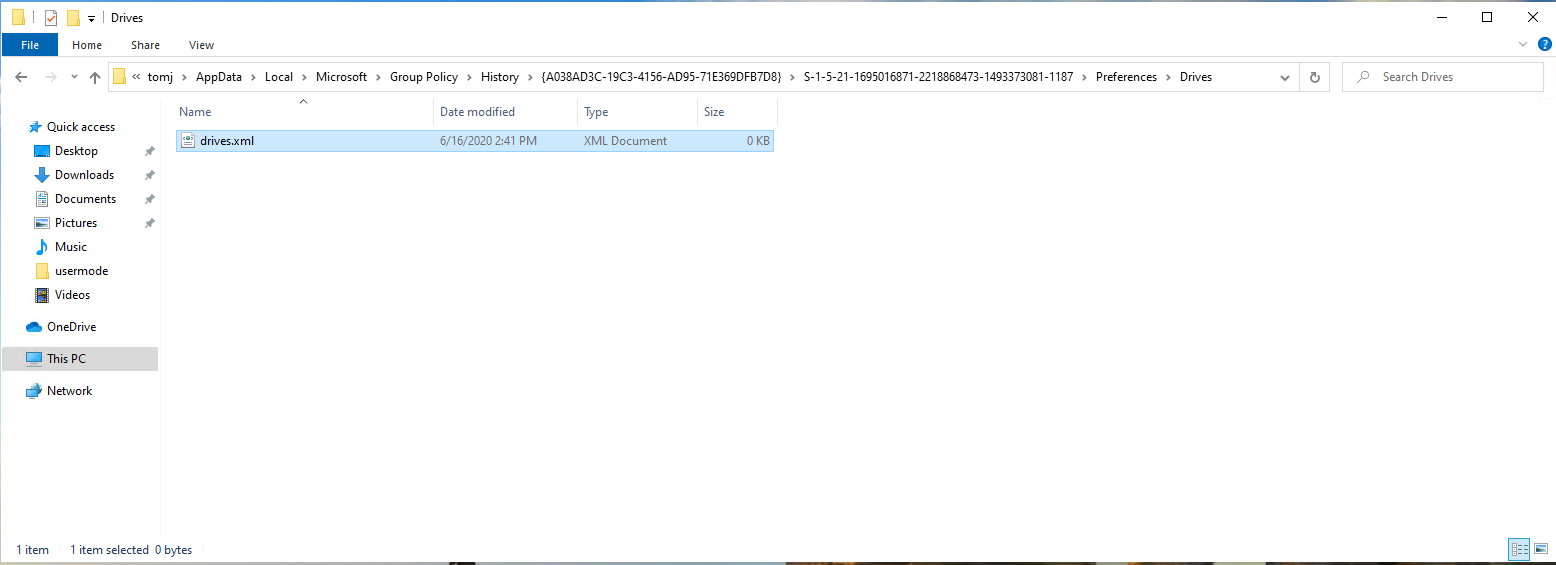Screen dimensions: 1556x565
Task: Open the recent locations dropdown arrow
Action: pos(74,77)
